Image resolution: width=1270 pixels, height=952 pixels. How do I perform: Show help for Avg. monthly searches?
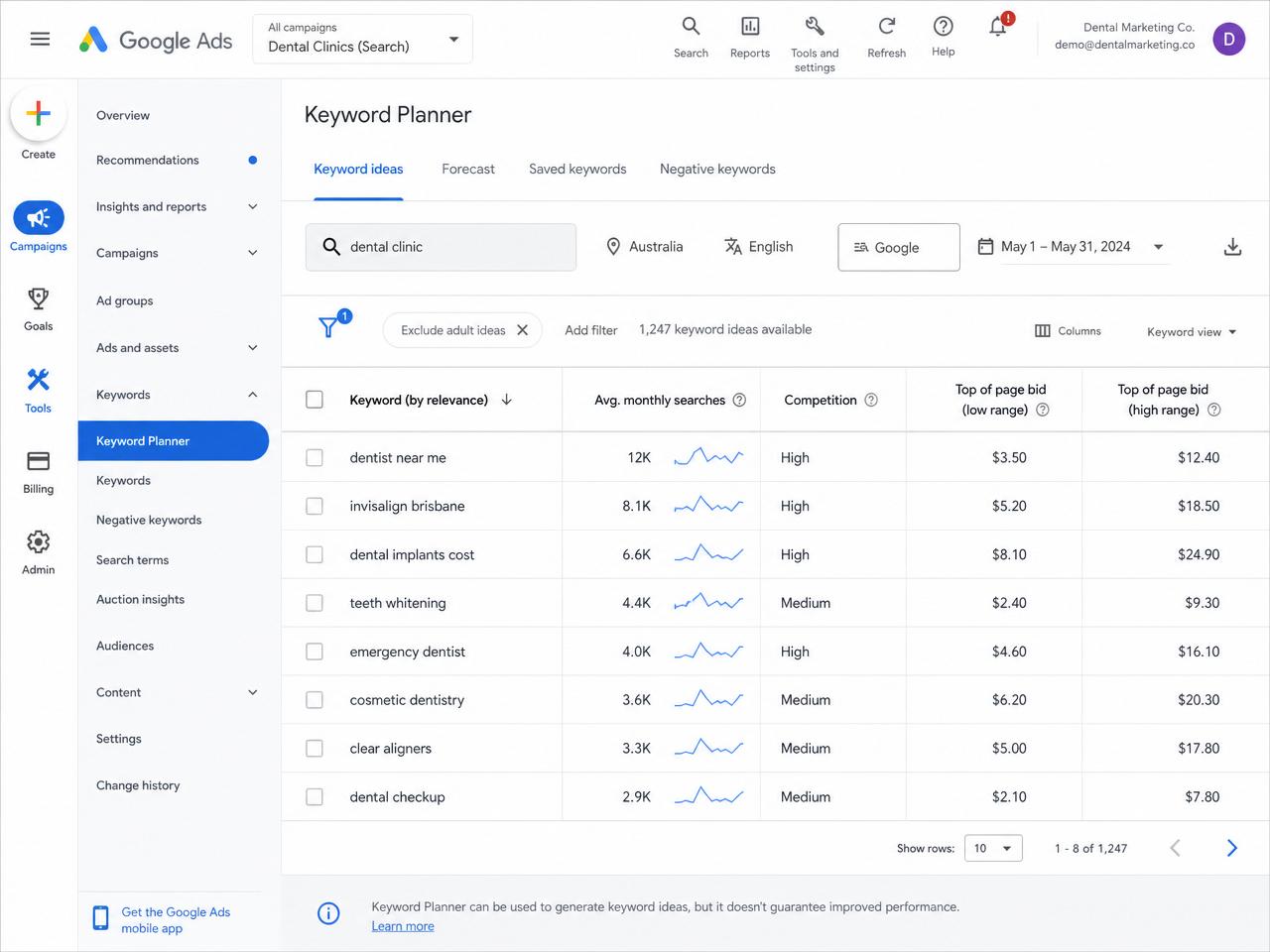pos(739,400)
